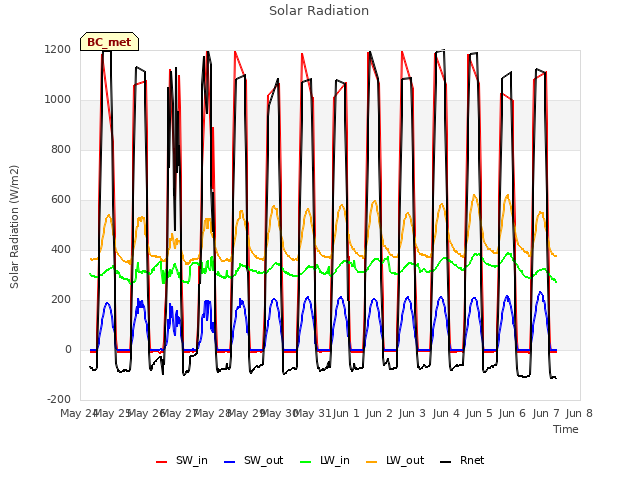Click the Jun 7 x-axis label
The height and width of the screenshot is (480, 640).
pyautogui.click(x=546, y=413)
